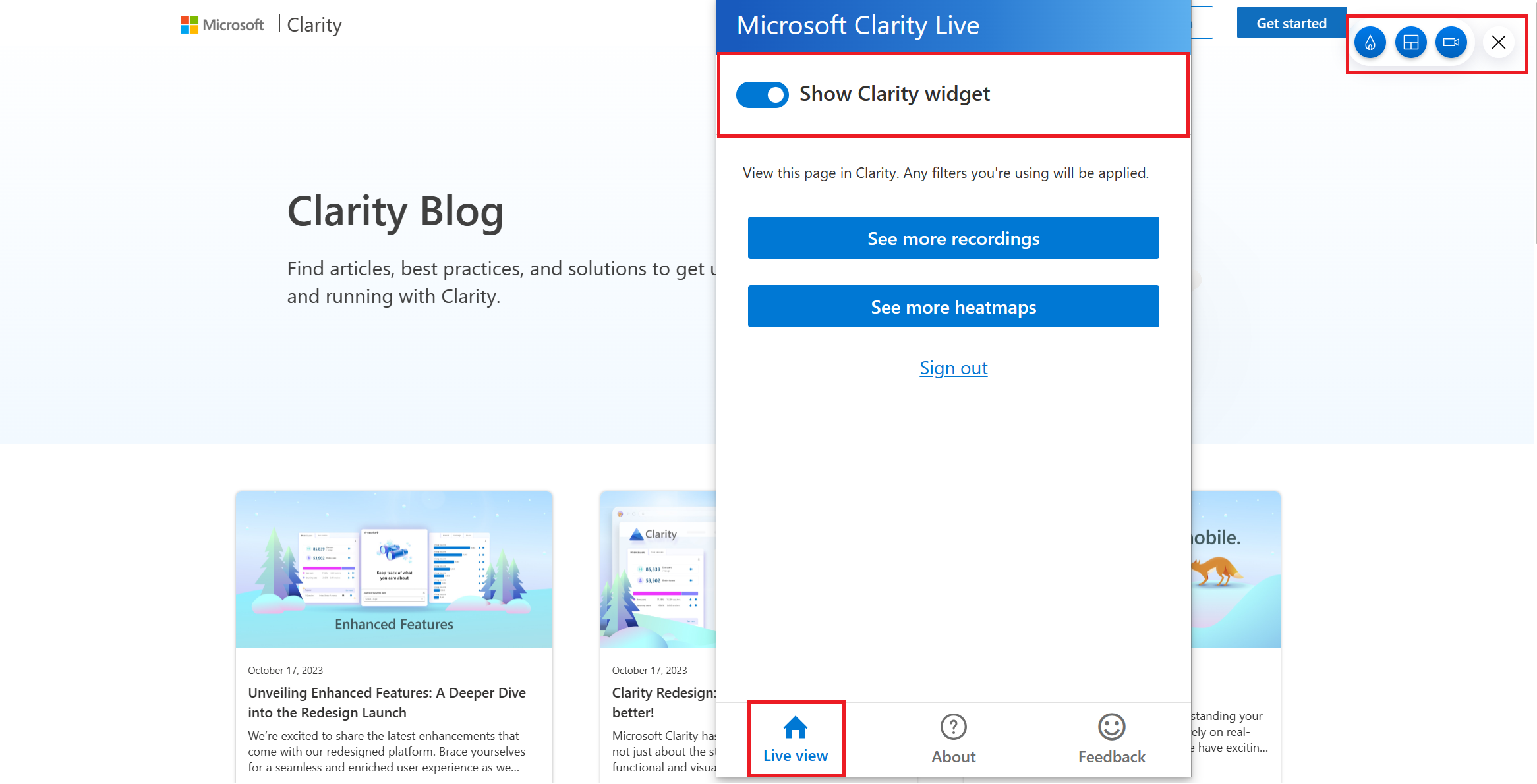
Task: Open the Feedback tab
Action: 1111,739
